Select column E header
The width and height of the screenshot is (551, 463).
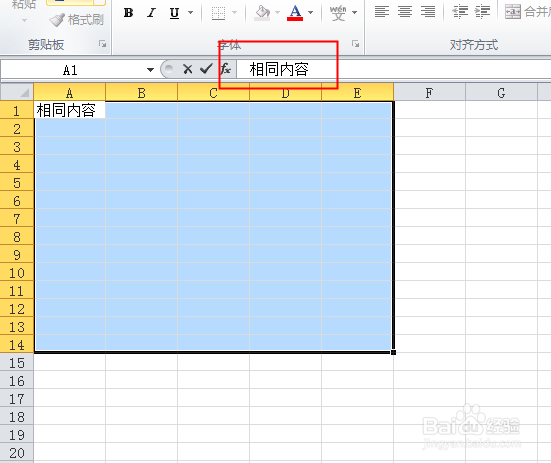357,93
